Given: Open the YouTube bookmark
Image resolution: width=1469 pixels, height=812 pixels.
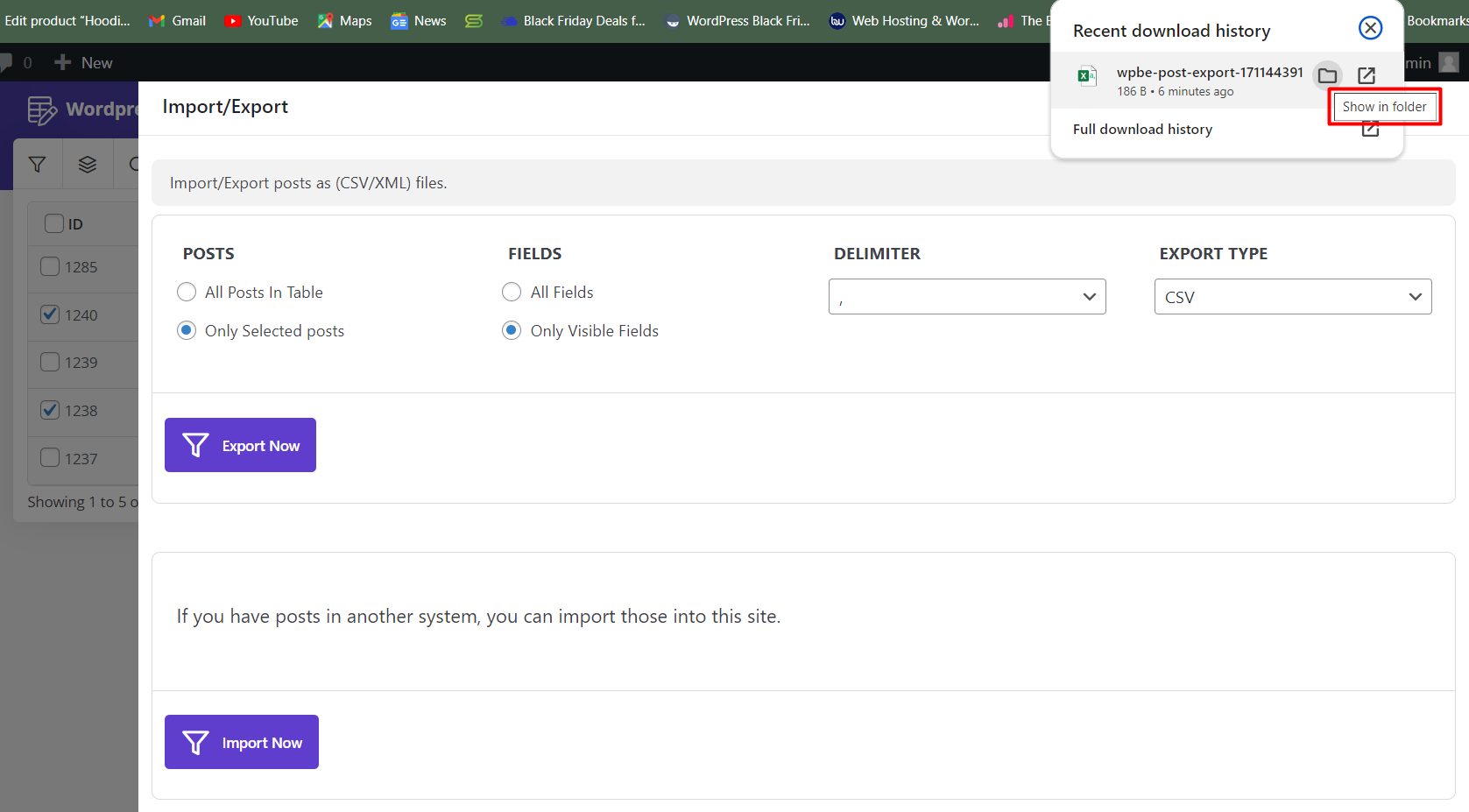Looking at the screenshot, I should (x=261, y=21).
